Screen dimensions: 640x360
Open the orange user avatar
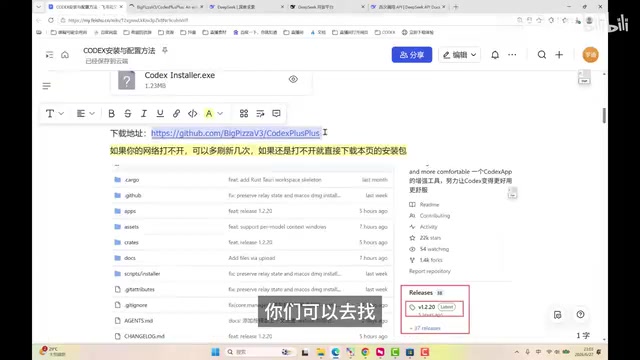click(x=590, y=55)
